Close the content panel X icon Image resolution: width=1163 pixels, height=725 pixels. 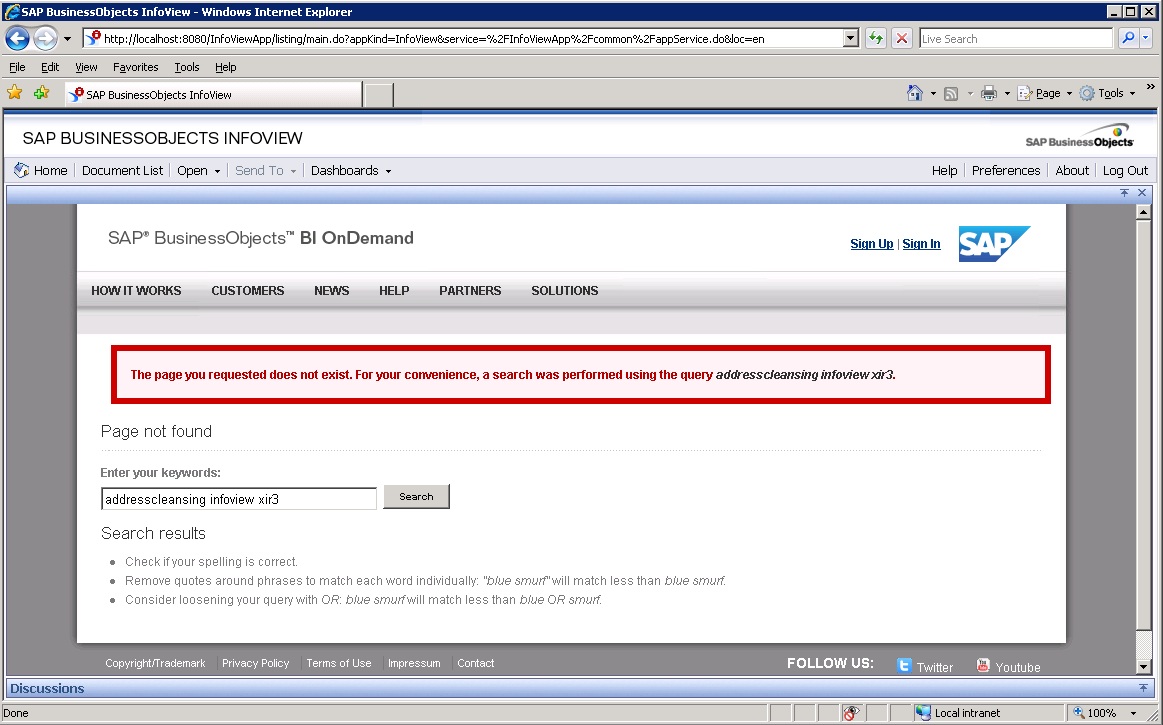click(1142, 193)
